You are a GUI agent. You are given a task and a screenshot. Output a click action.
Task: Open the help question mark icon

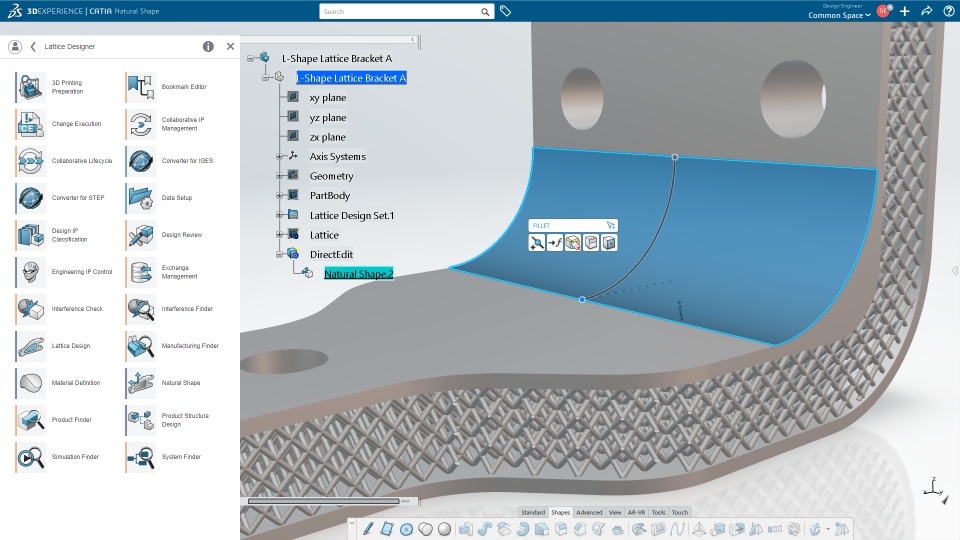coord(949,11)
